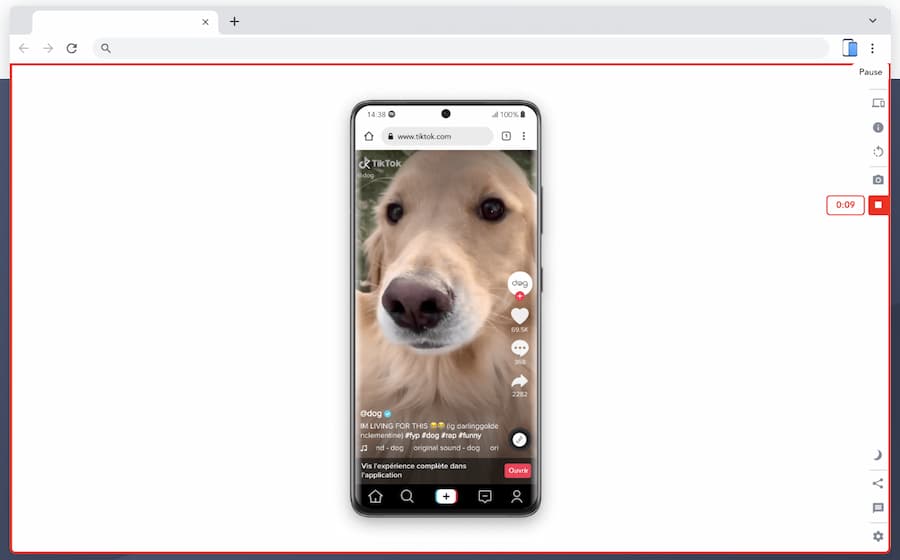The image size is (900, 560).
Task: Open a new browser tab
Action: coord(234,22)
